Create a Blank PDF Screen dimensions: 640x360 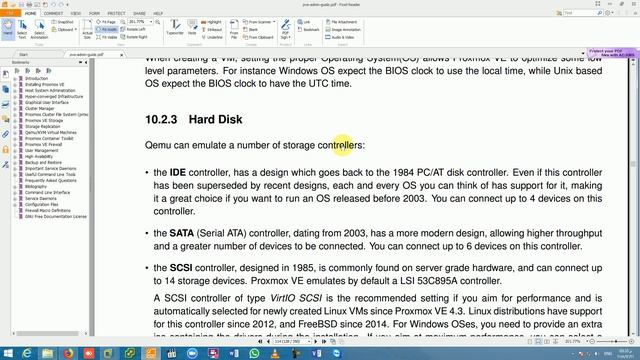250,29
